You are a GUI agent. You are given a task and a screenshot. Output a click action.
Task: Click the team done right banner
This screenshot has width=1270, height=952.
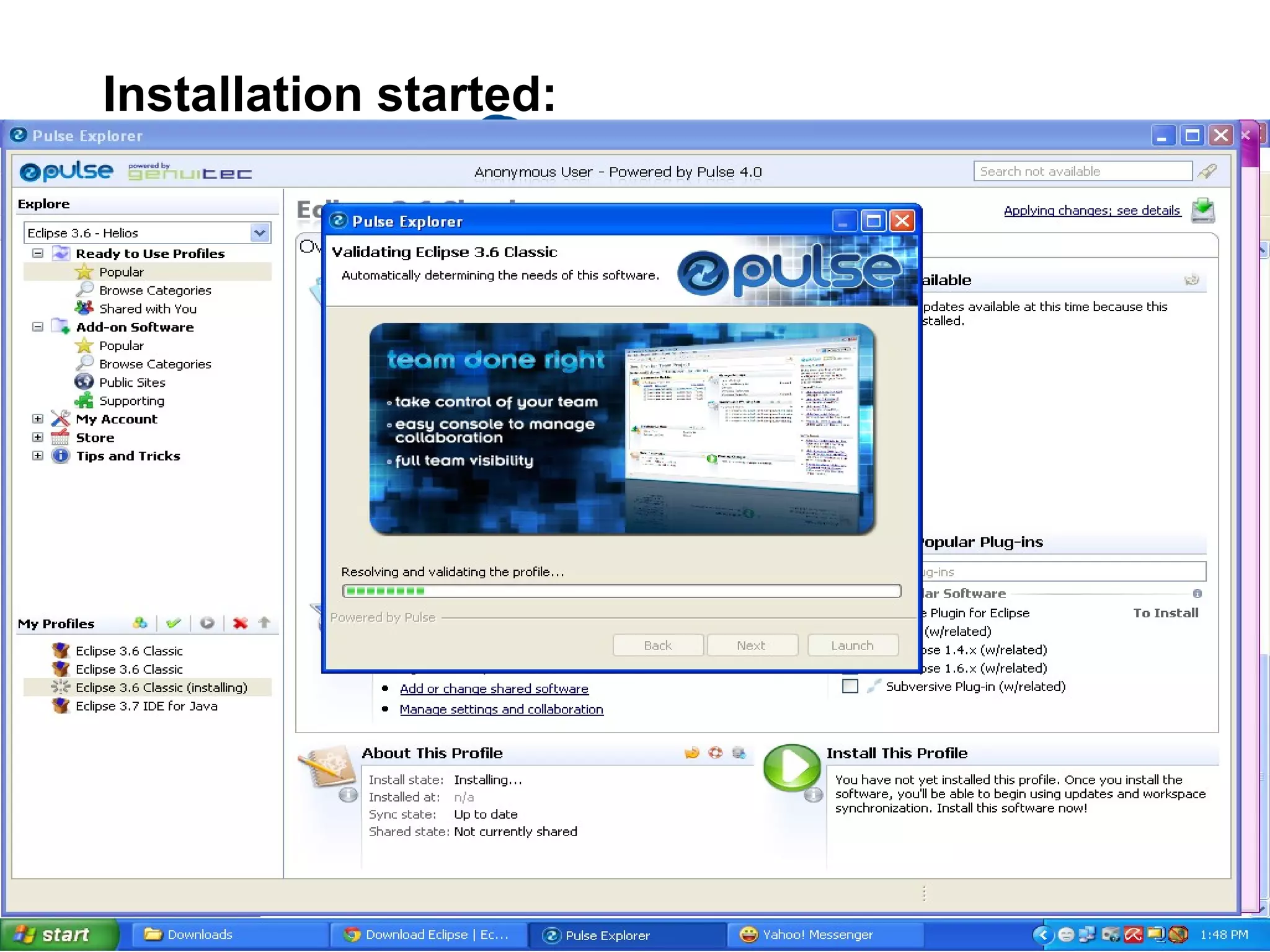(622, 429)
